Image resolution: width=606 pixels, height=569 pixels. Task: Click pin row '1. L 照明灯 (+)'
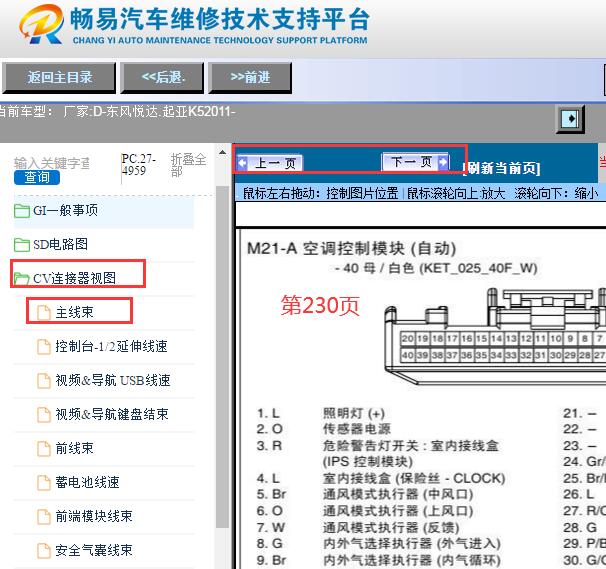pos(321,414)
